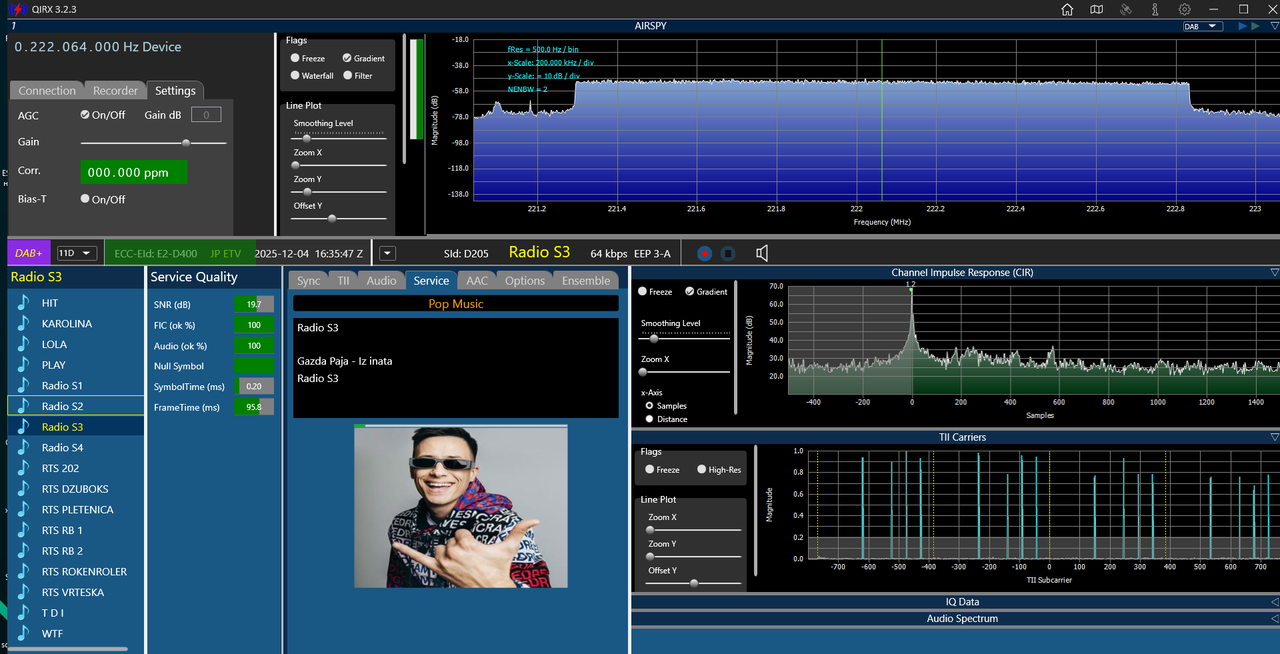1280x654 pixels.
Task: Click the music note icon beside RTS VRTESKA
Action: click(24, 592)
